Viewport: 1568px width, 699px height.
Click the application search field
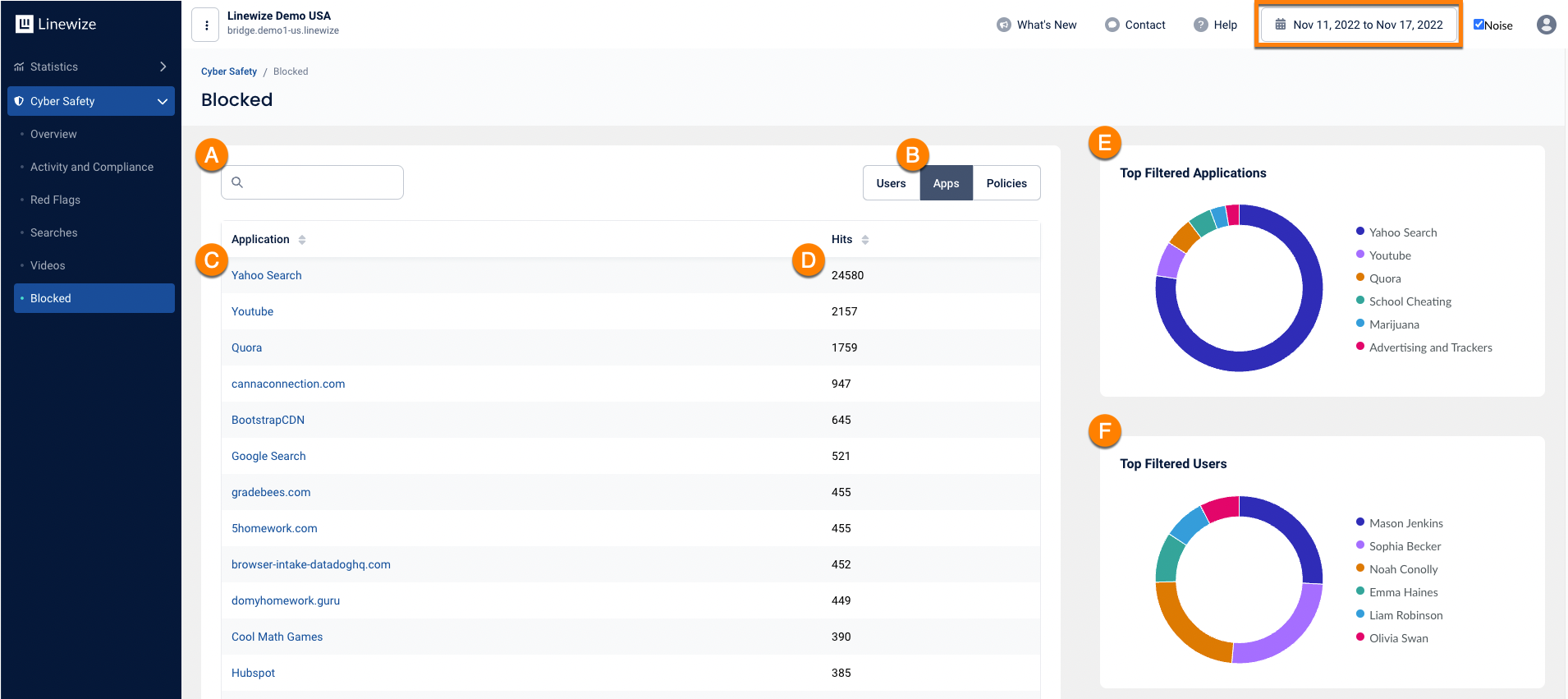click(x=312, y=182)
